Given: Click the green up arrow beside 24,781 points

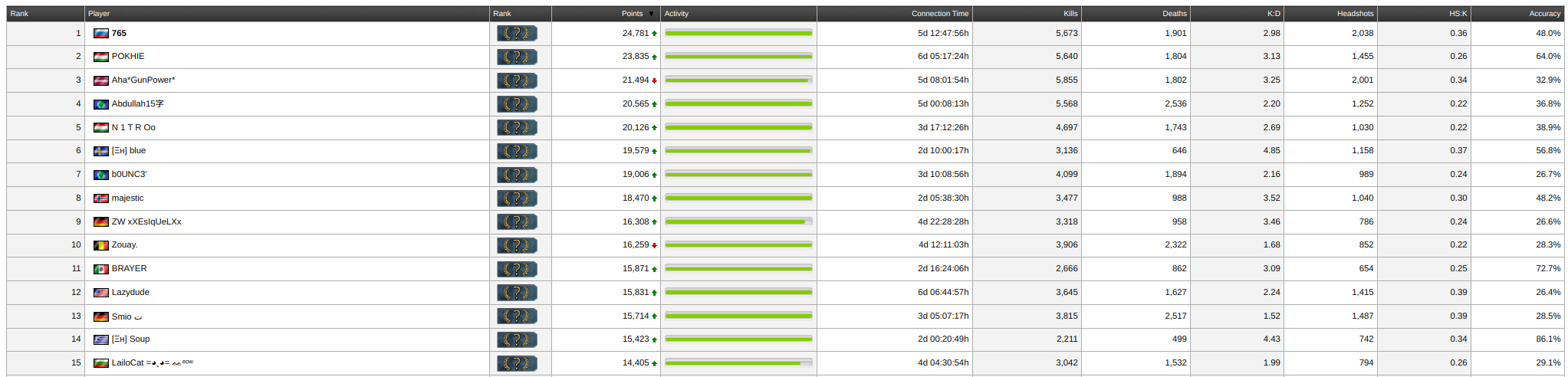Looking at the screenshot, I should (x=655, y=34).
